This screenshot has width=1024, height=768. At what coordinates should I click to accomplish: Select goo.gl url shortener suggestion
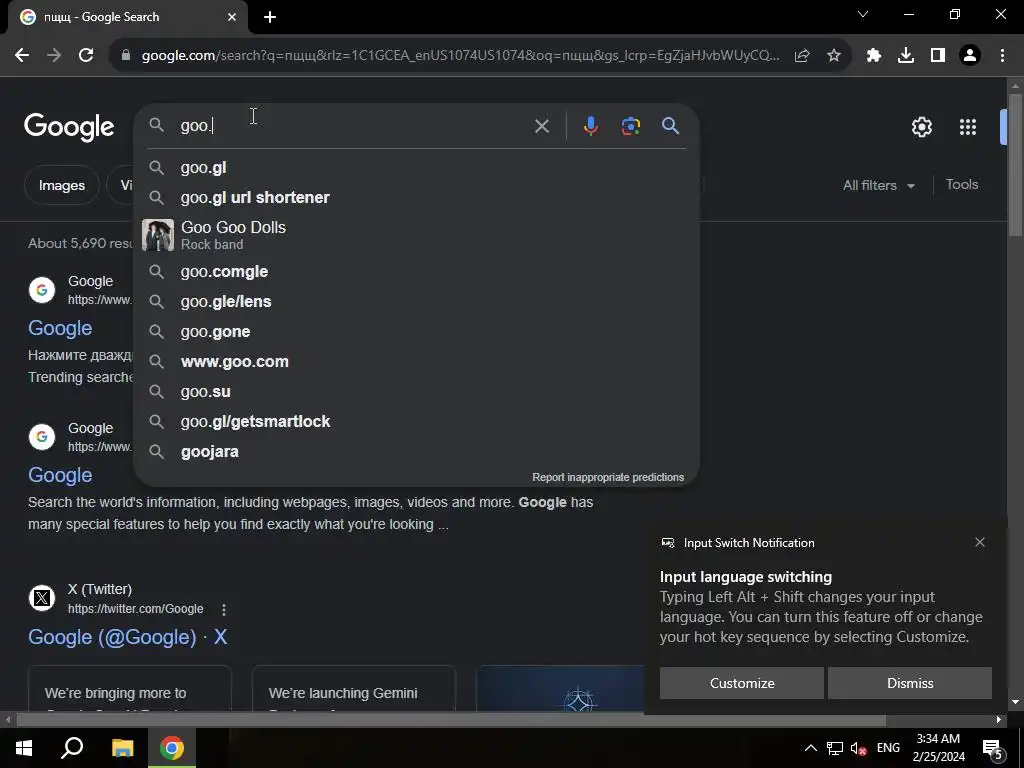pyautogui.click(x=416, y=197)
